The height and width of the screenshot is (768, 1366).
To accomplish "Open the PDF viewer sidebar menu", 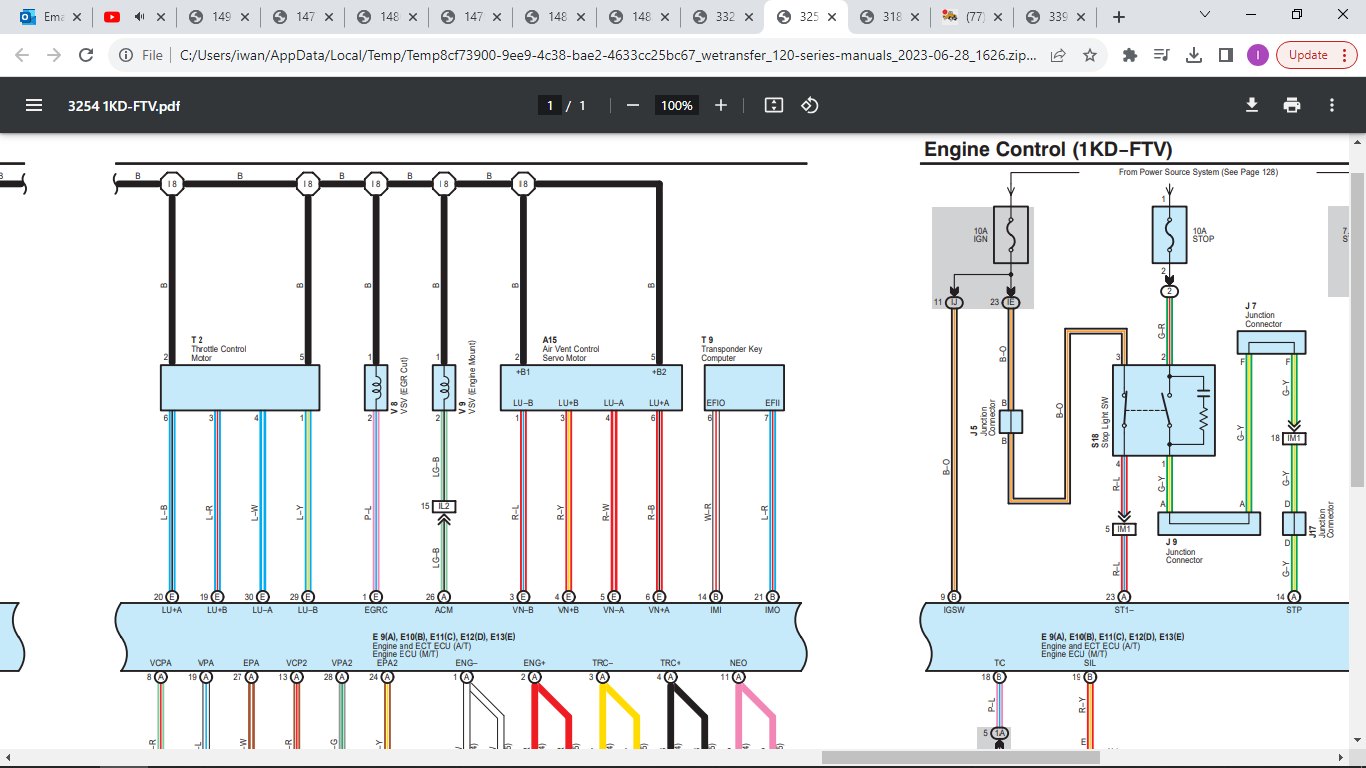I will pos(34,105).
